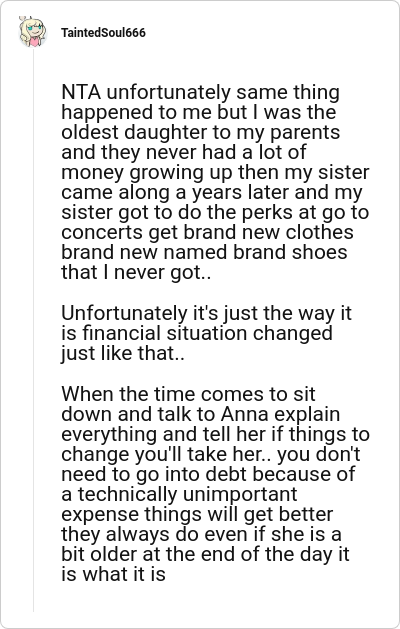Click the 'NTA' verdict at comment start

pos(81,93)
